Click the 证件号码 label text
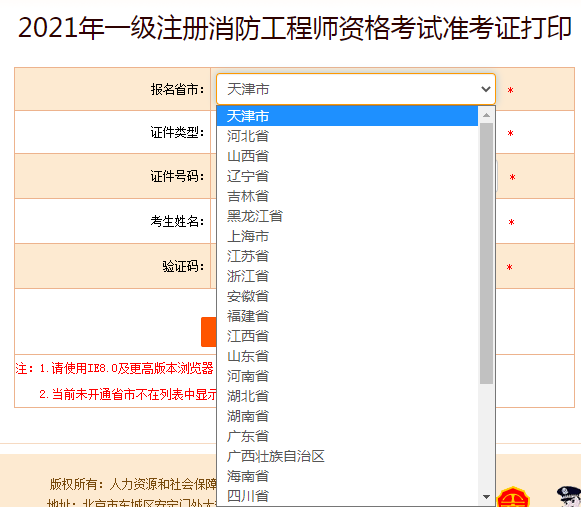 click(177, 176)
